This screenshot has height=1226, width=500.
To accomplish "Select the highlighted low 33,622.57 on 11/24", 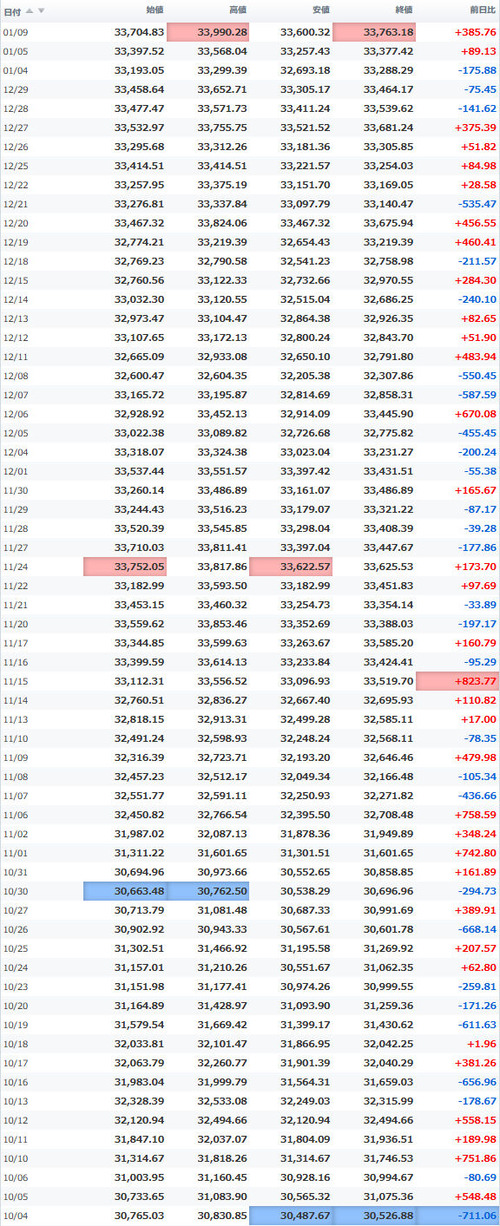I will pos(291,566).
